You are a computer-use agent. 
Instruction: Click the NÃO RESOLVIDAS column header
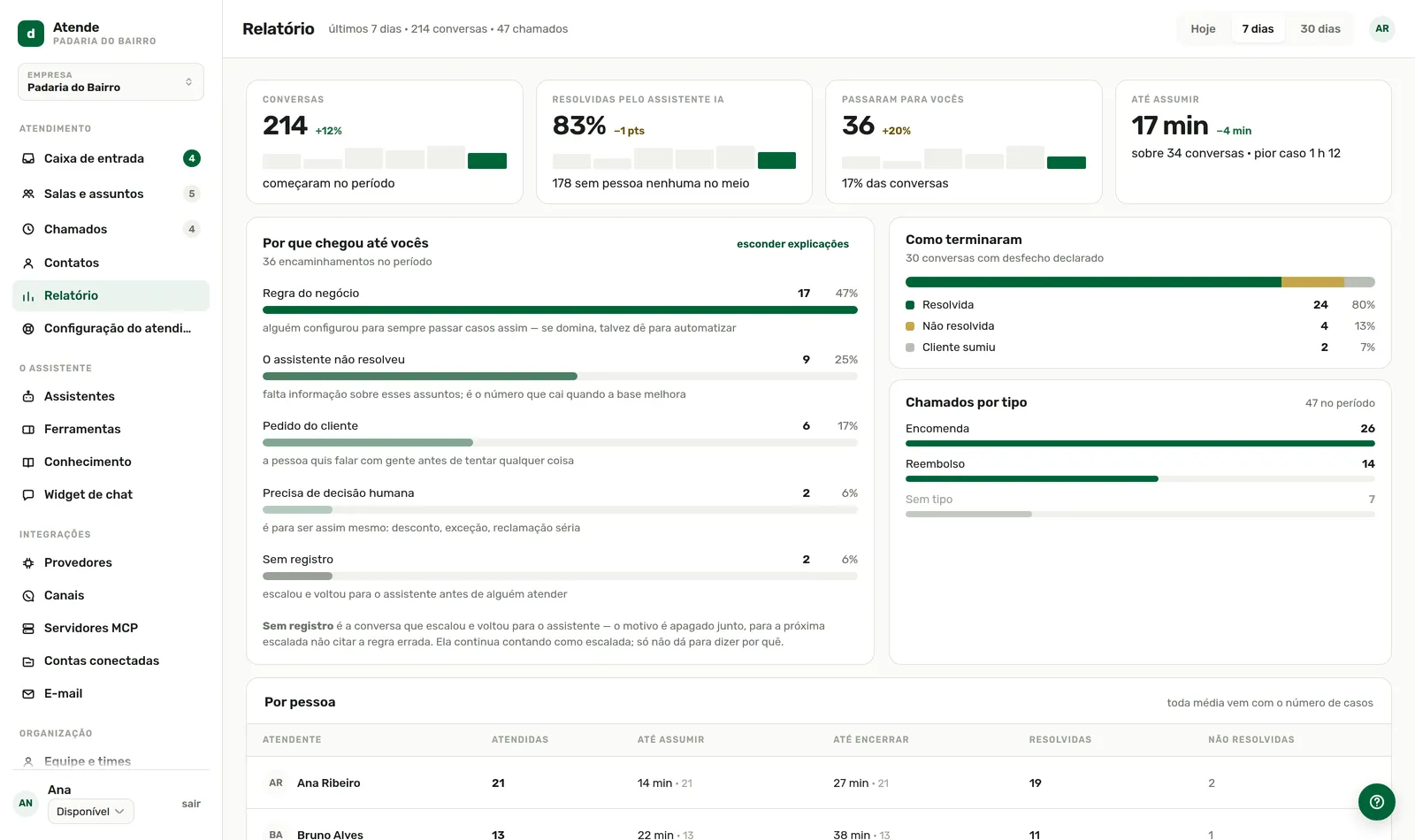point(1251,740)
